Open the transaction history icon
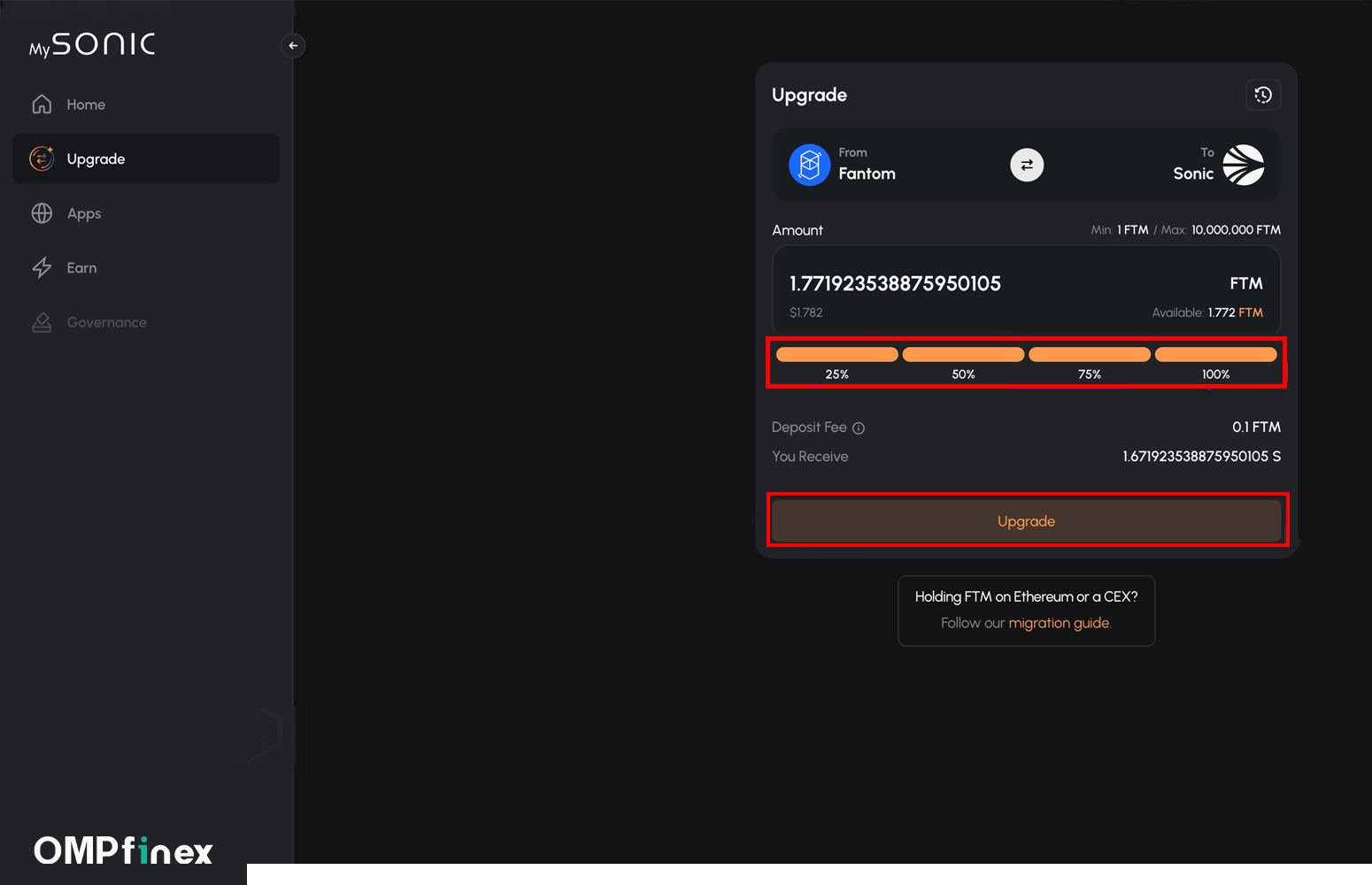Image resolution: width=1372 pixels, height=885 pixels. tap(1263, 95)
